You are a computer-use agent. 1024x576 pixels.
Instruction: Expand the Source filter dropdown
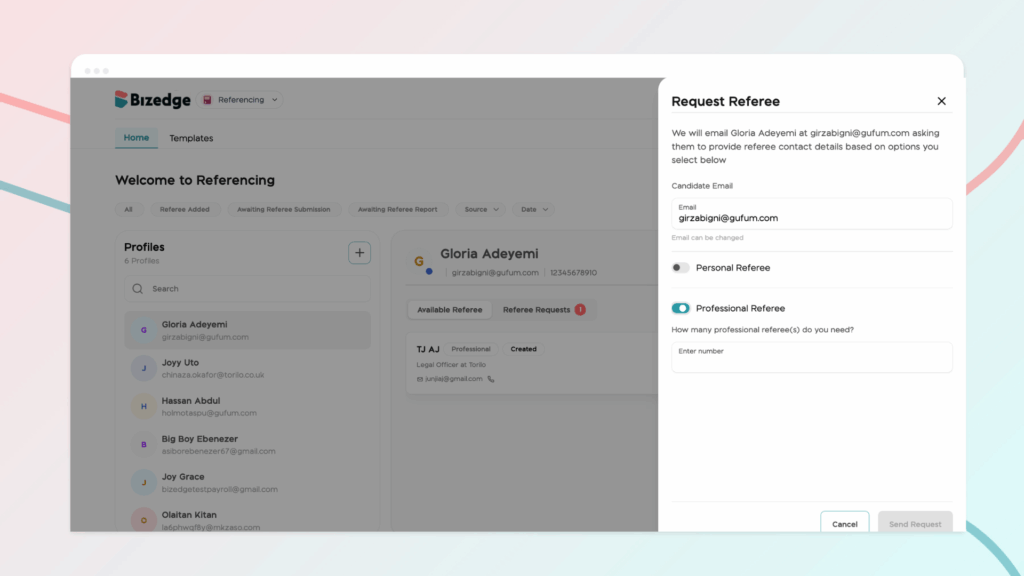[x=481, y=210]
